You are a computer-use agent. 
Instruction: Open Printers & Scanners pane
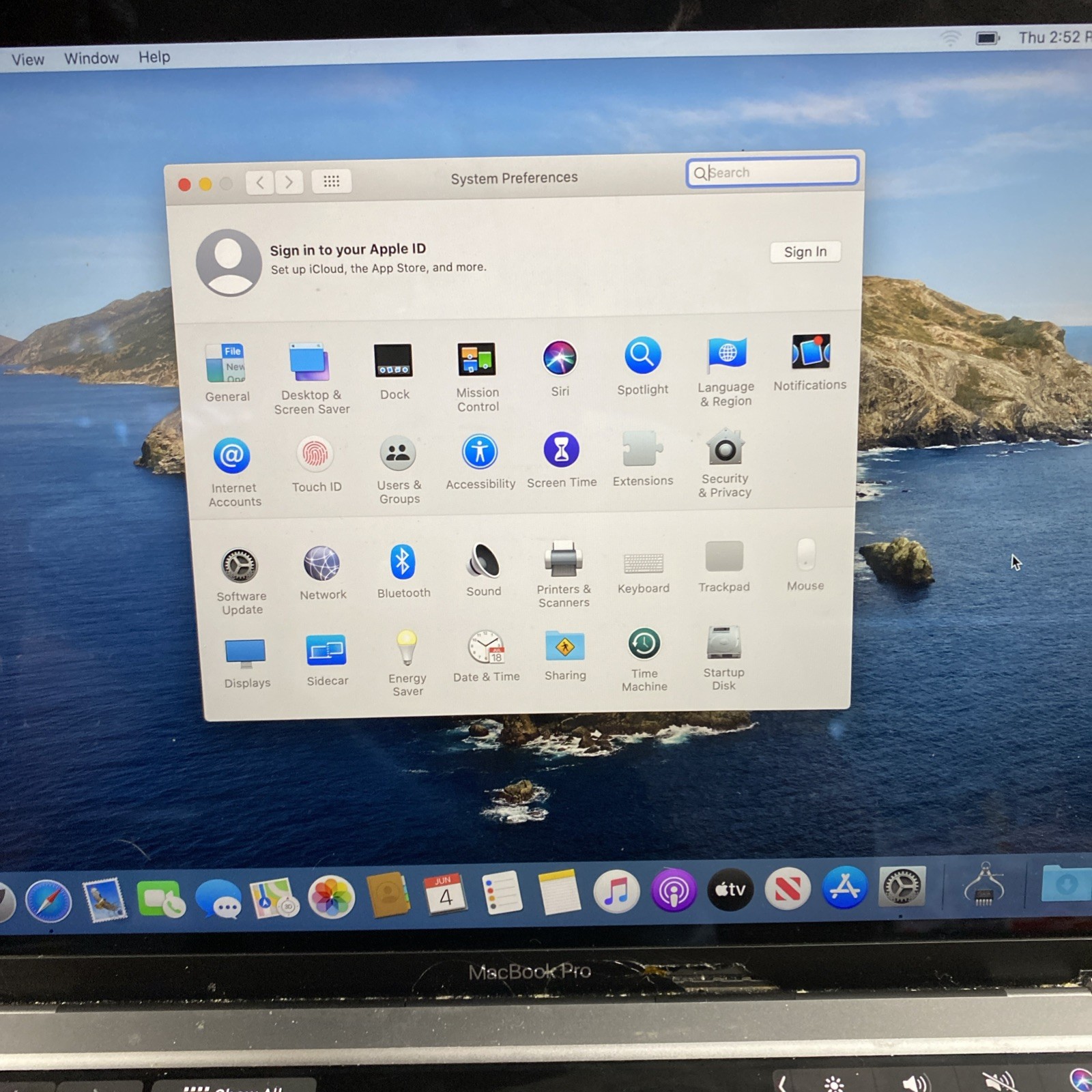click(x=563, y=560)
